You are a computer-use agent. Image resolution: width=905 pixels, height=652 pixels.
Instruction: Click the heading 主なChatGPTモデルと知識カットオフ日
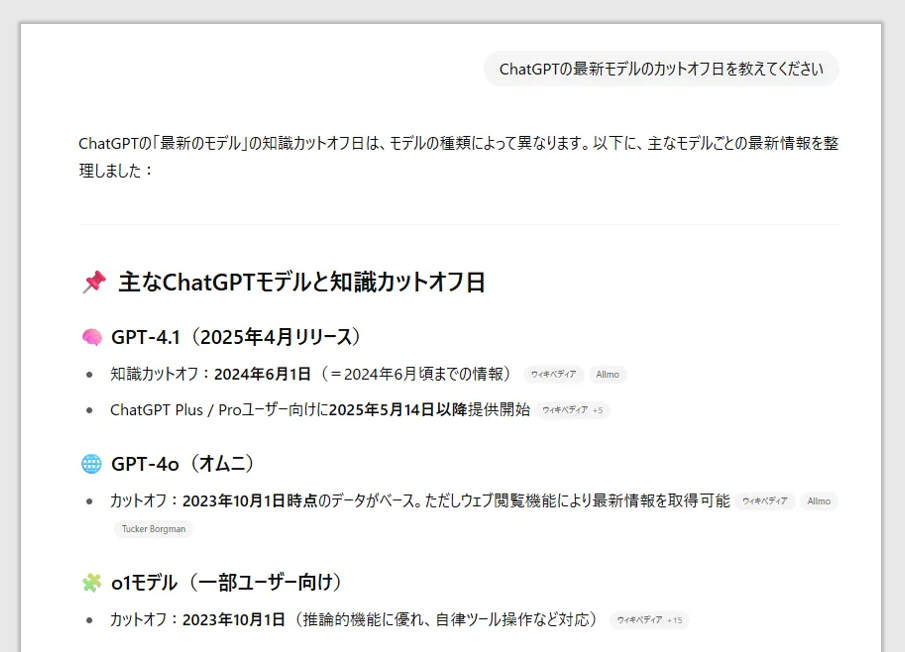[302, 282]
